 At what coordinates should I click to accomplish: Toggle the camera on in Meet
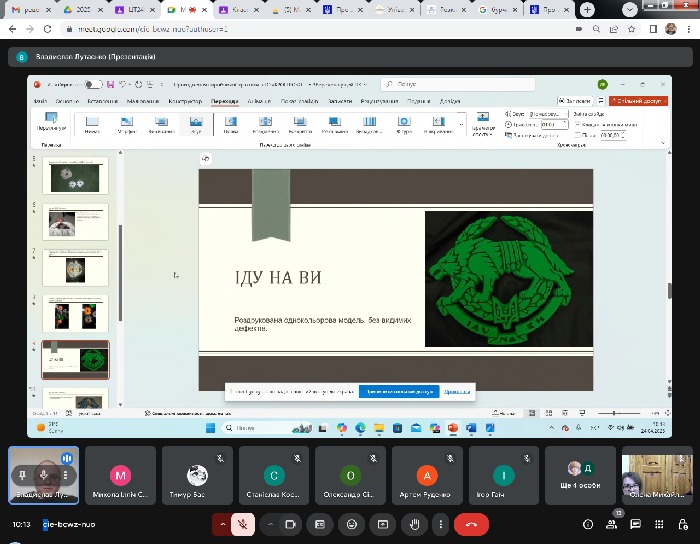[x=292, y=524]
